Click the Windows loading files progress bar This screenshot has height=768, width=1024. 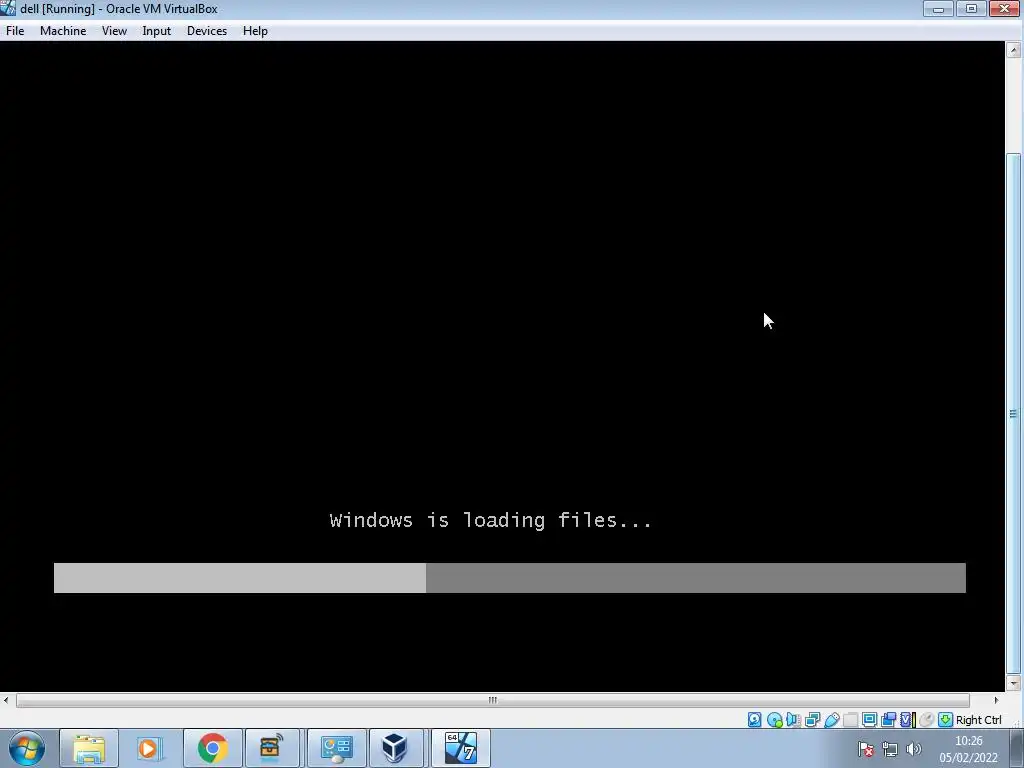pyautogui.click(x=509, y=578)
